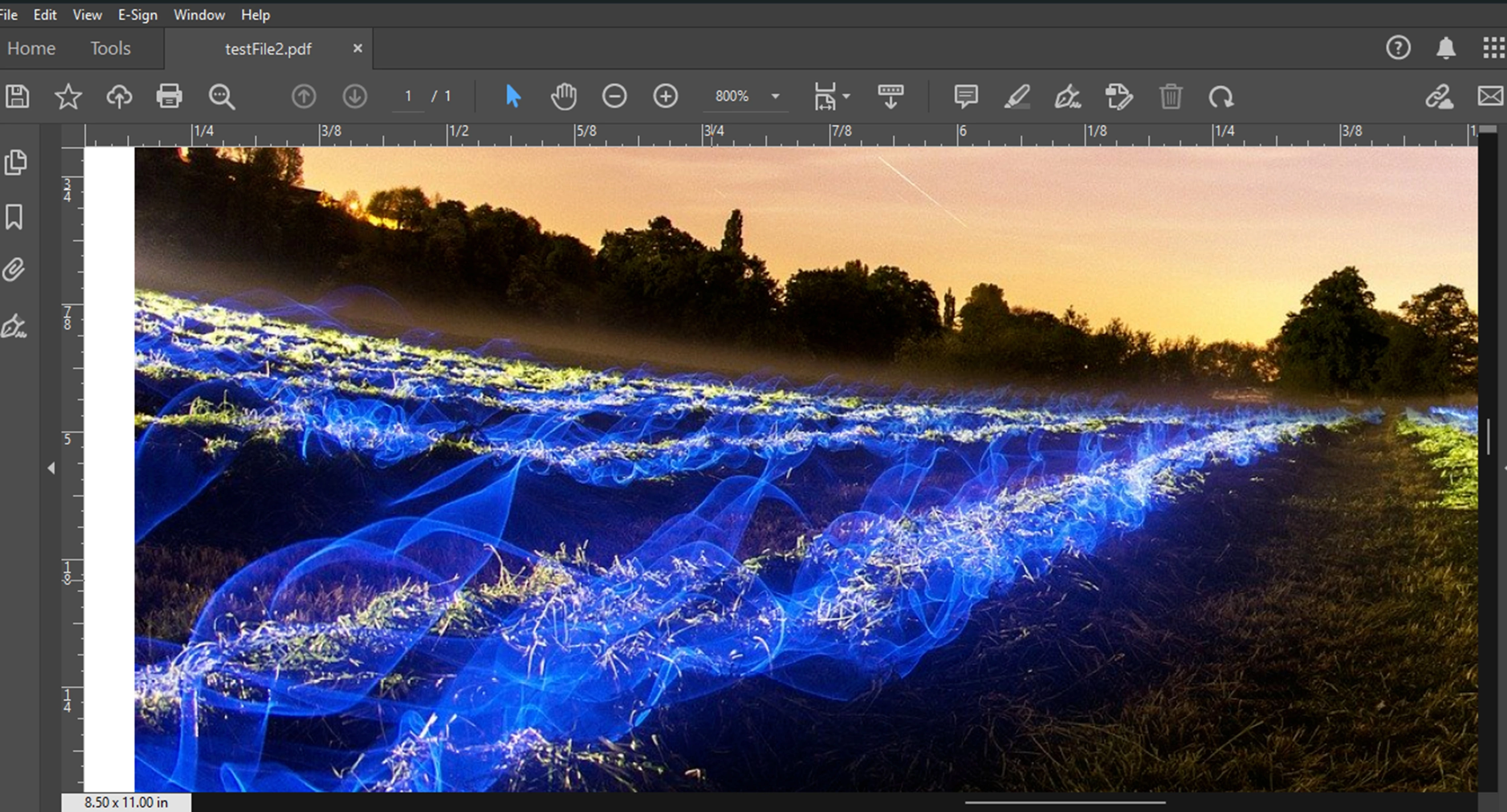
Task: Print the document
Action: 169,96
